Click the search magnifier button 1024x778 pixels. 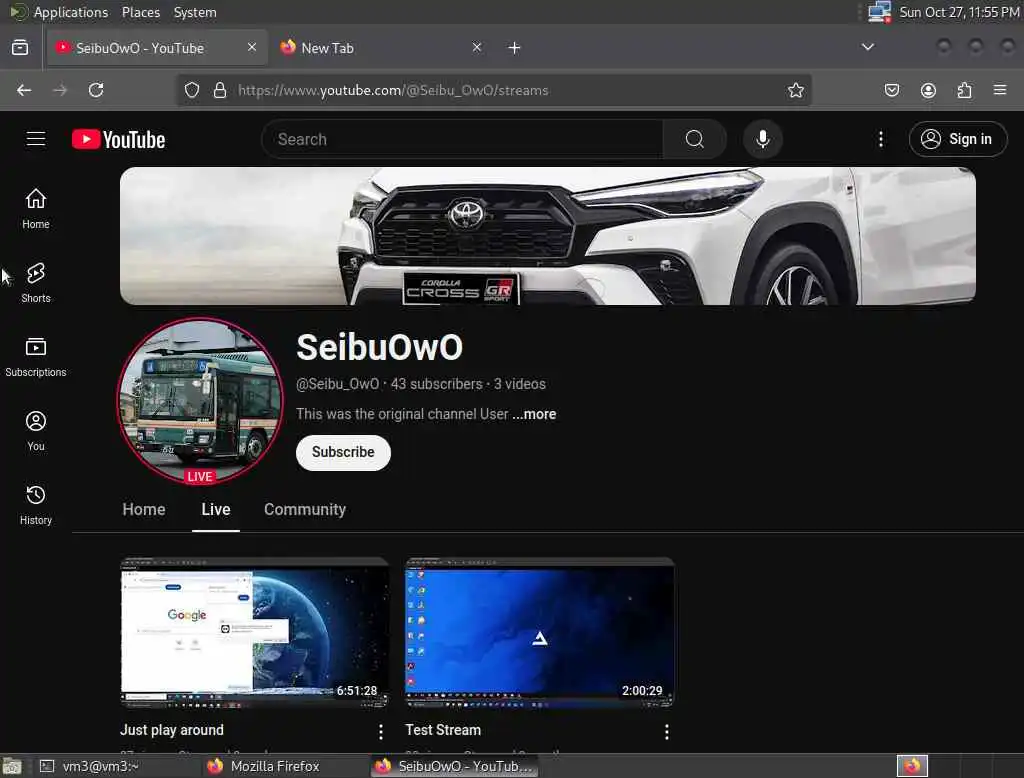point(694,139)
